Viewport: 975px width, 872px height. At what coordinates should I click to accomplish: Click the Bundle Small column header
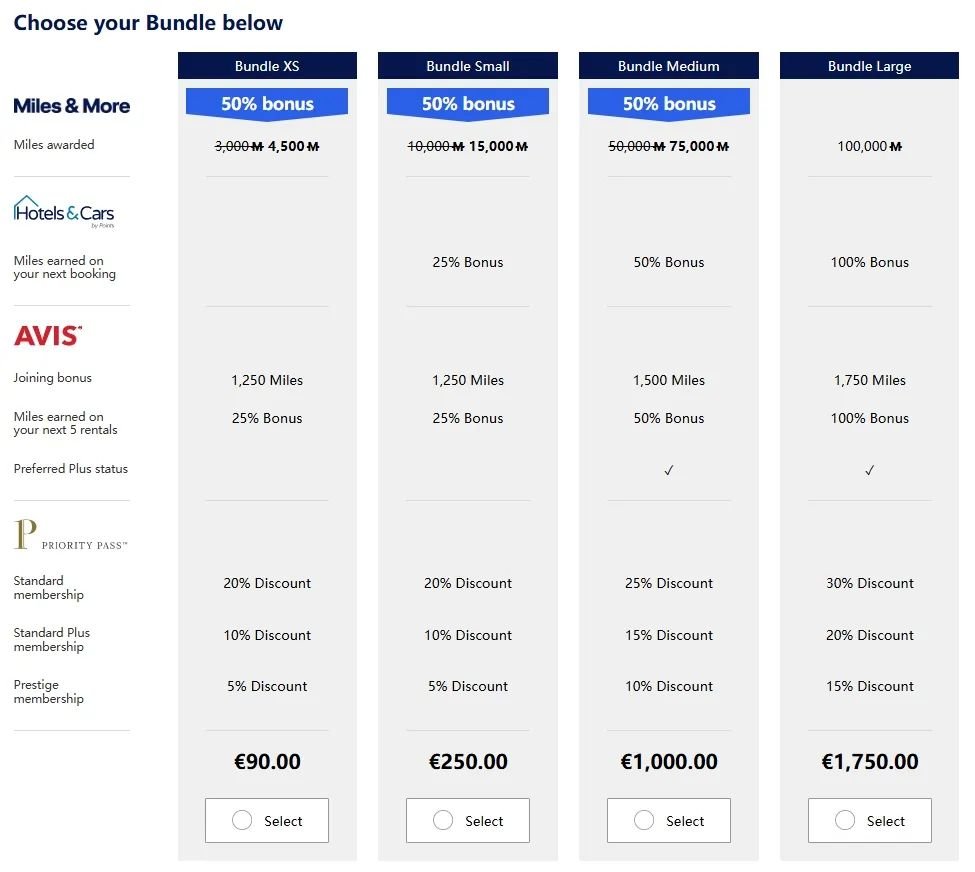tap(468, 66)
